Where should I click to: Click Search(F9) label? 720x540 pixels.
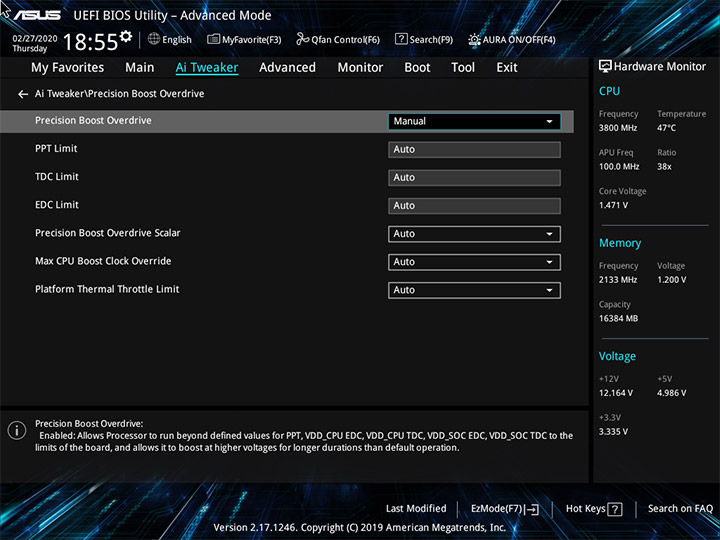coord(431,40)
